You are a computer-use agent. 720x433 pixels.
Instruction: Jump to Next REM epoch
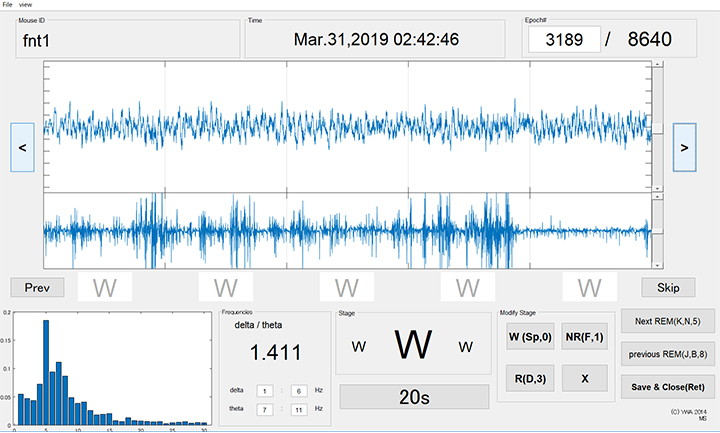(x=664, y=320)
